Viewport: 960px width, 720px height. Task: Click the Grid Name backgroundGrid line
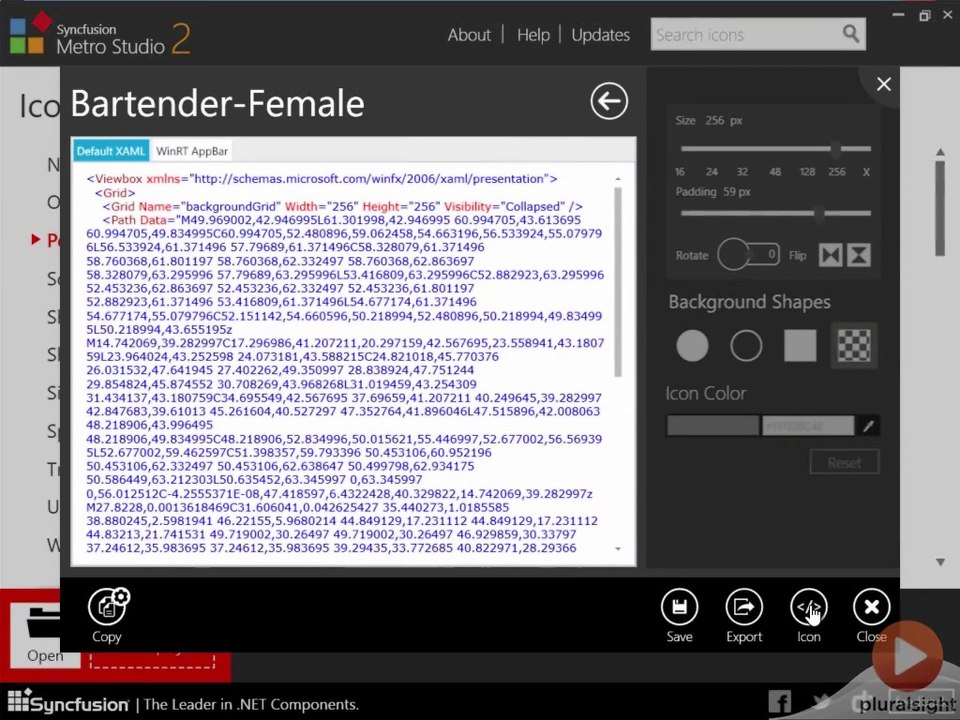[342, 206]
